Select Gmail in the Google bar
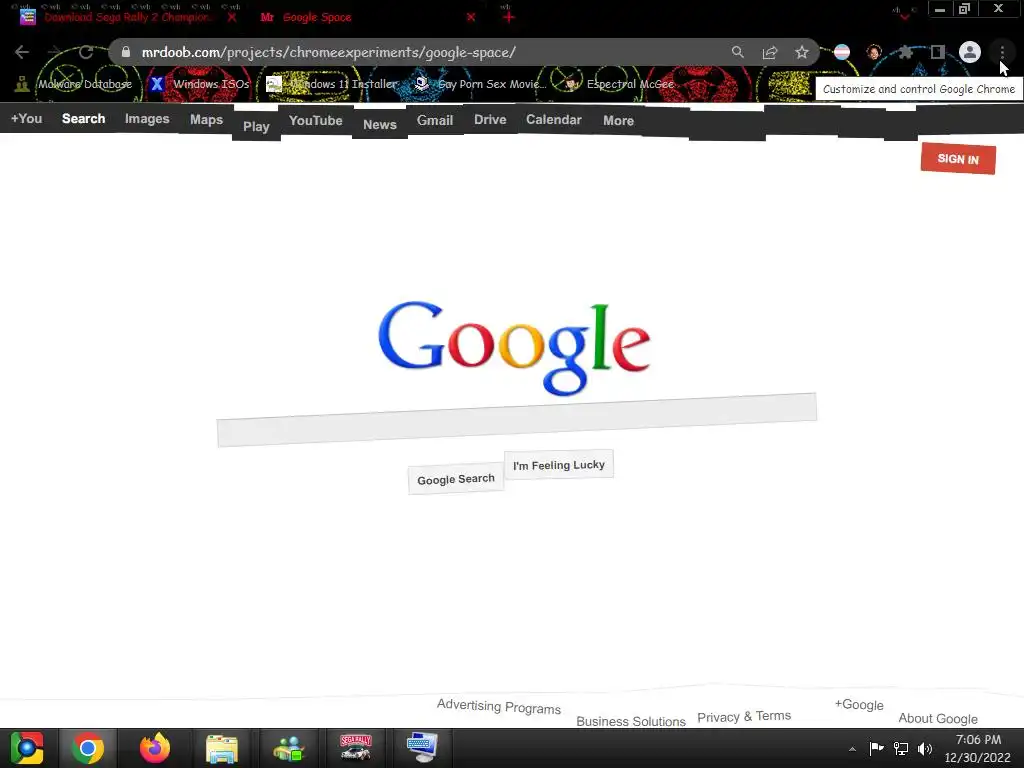The height and width of the screenshot is (768, 1024). (435, 121)
